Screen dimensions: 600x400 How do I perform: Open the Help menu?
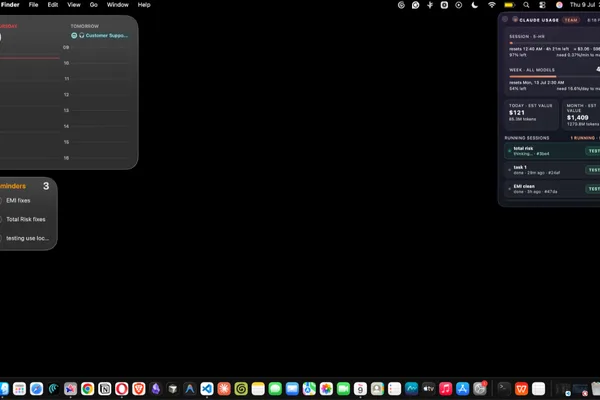[x=144, y=5]
